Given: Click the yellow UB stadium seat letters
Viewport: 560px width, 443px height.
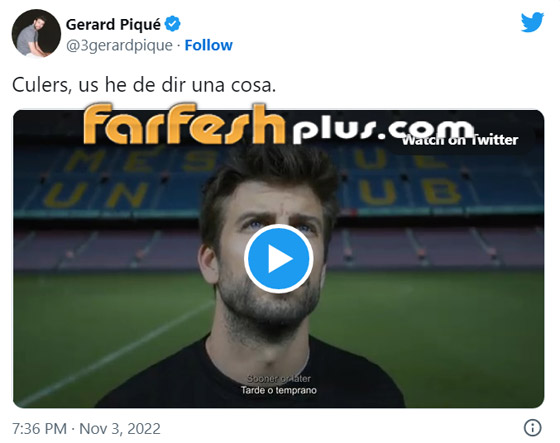Looking at the screenshot, I should coord(410,191).
